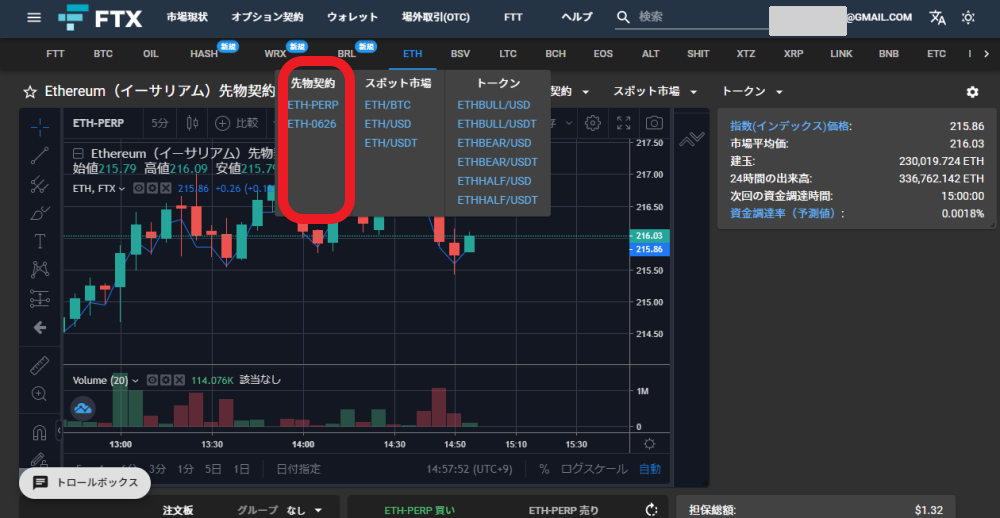The image size is (1000, 518).
Task: Enter fullscreen chart mode
Action: coord(624,122)
